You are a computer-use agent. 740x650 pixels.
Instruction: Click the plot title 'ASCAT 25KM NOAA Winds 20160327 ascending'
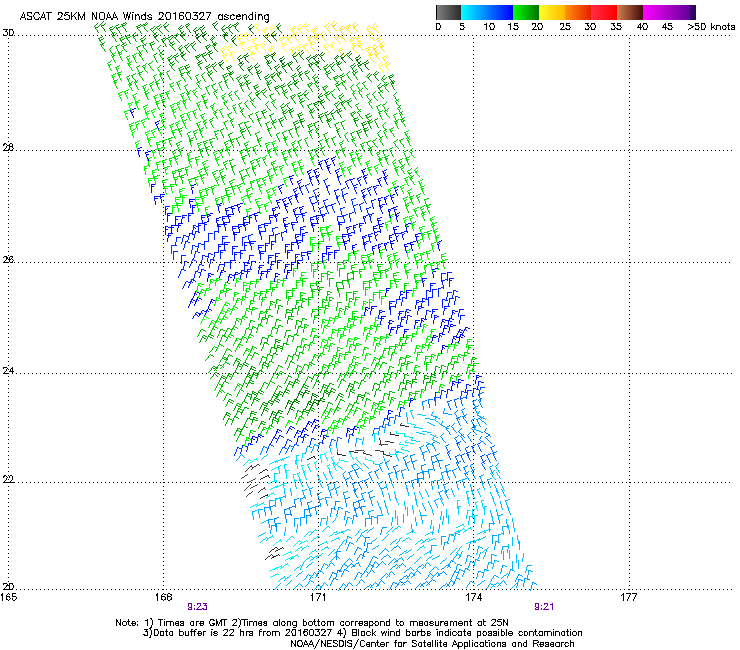pos(144,17)
